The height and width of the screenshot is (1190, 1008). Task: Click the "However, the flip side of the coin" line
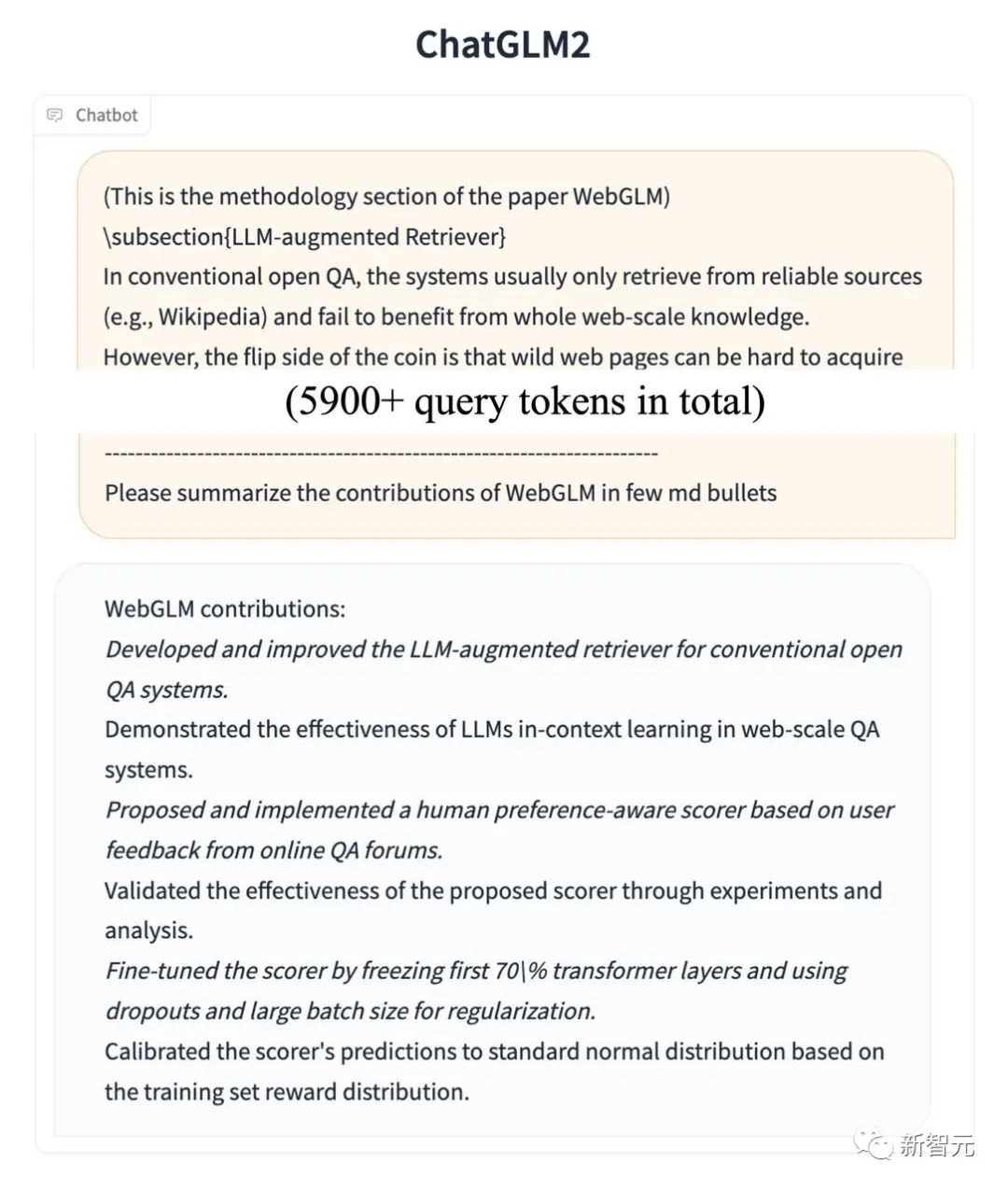[503, 357]
